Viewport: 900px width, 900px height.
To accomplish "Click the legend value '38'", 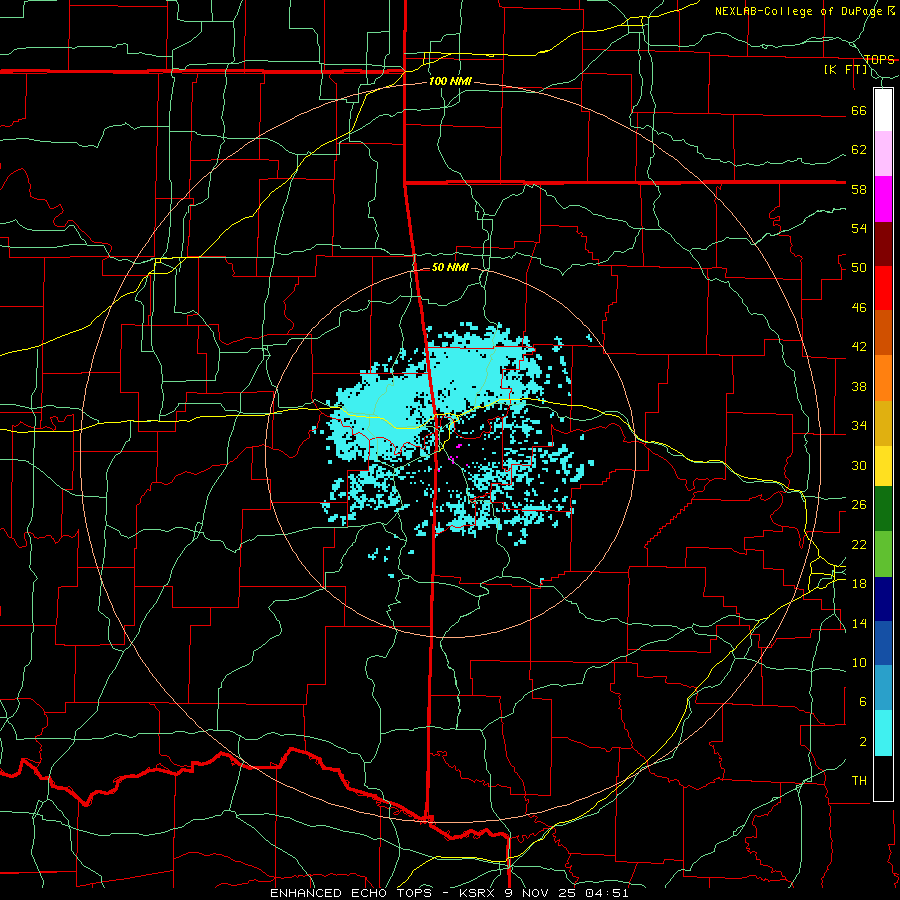I will (x=859, y=386).
